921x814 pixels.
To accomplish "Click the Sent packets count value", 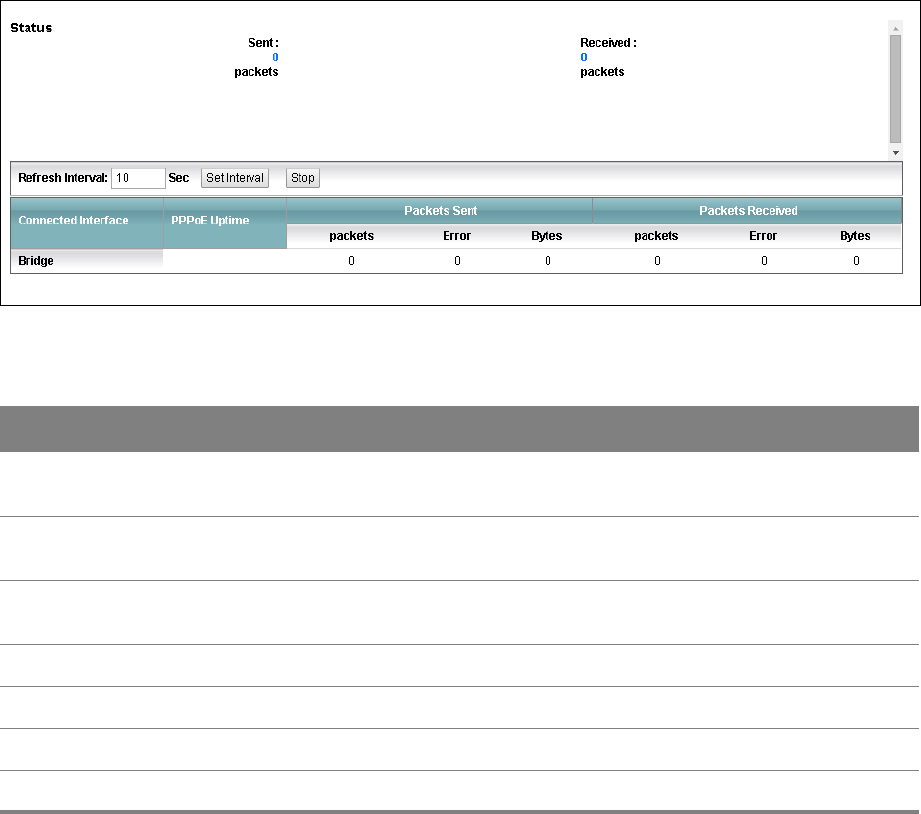I will point(275,57).
